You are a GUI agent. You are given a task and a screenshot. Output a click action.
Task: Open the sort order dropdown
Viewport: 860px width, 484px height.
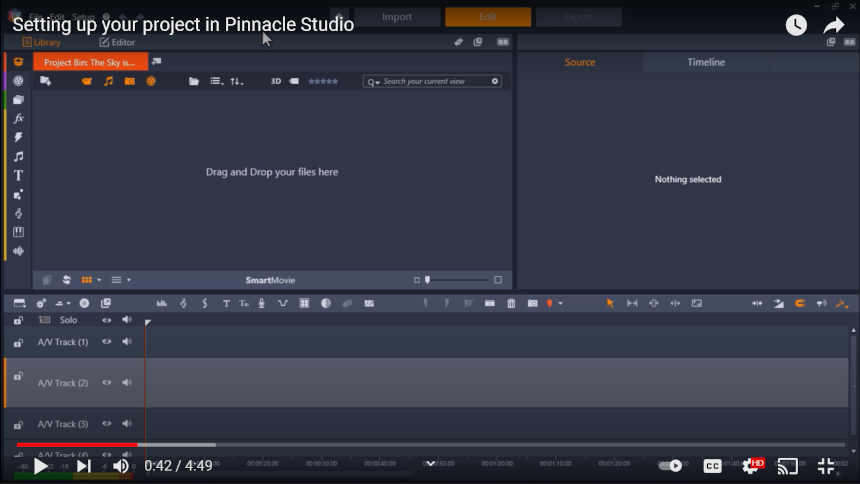pyautogui.click(x=237, y=81)
